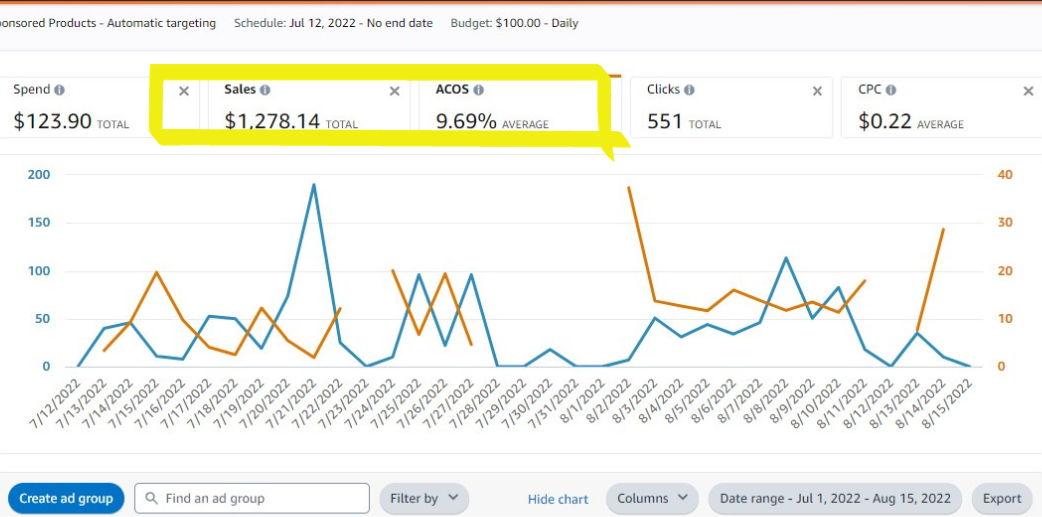Click the ACOS info icon

pyautogui.click(x=479, y=90)
